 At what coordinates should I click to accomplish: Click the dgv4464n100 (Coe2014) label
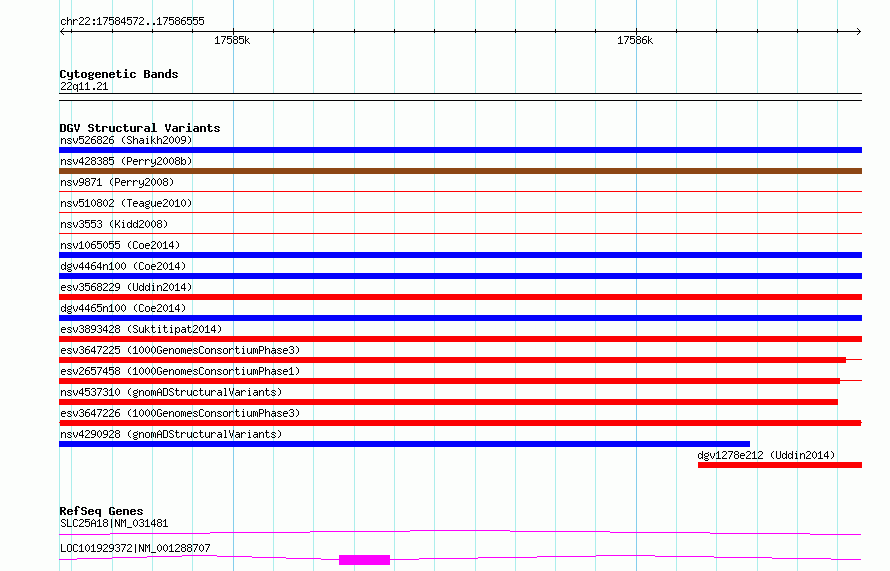coord(123,266)
